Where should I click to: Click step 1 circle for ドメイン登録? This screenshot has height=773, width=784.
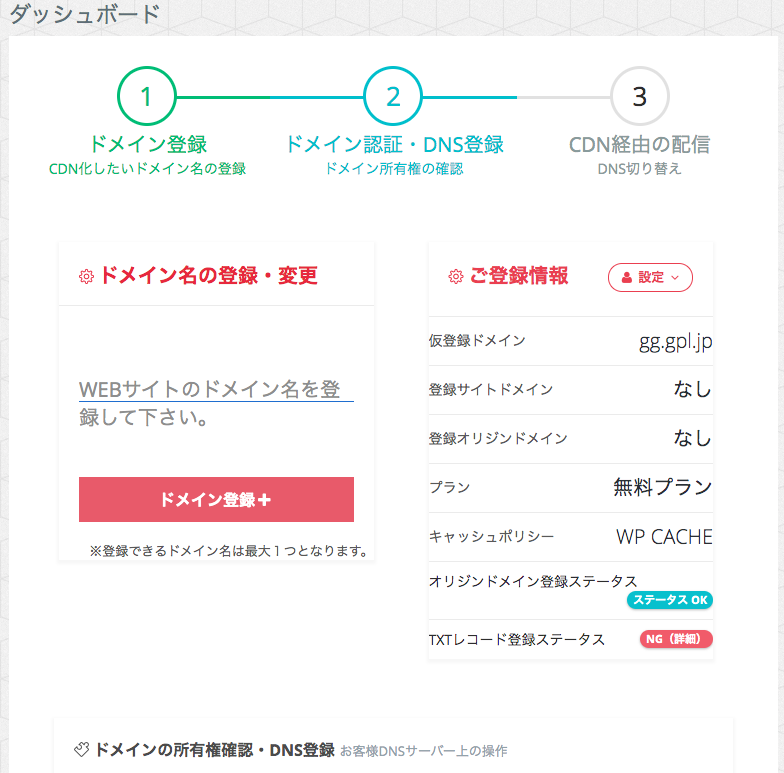click(147, 96)
